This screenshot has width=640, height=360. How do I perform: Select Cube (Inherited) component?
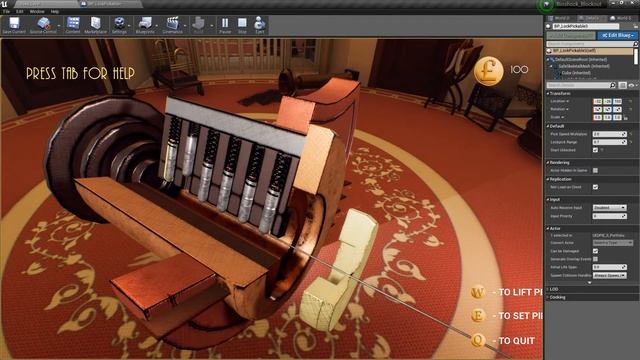pos(576,73)
